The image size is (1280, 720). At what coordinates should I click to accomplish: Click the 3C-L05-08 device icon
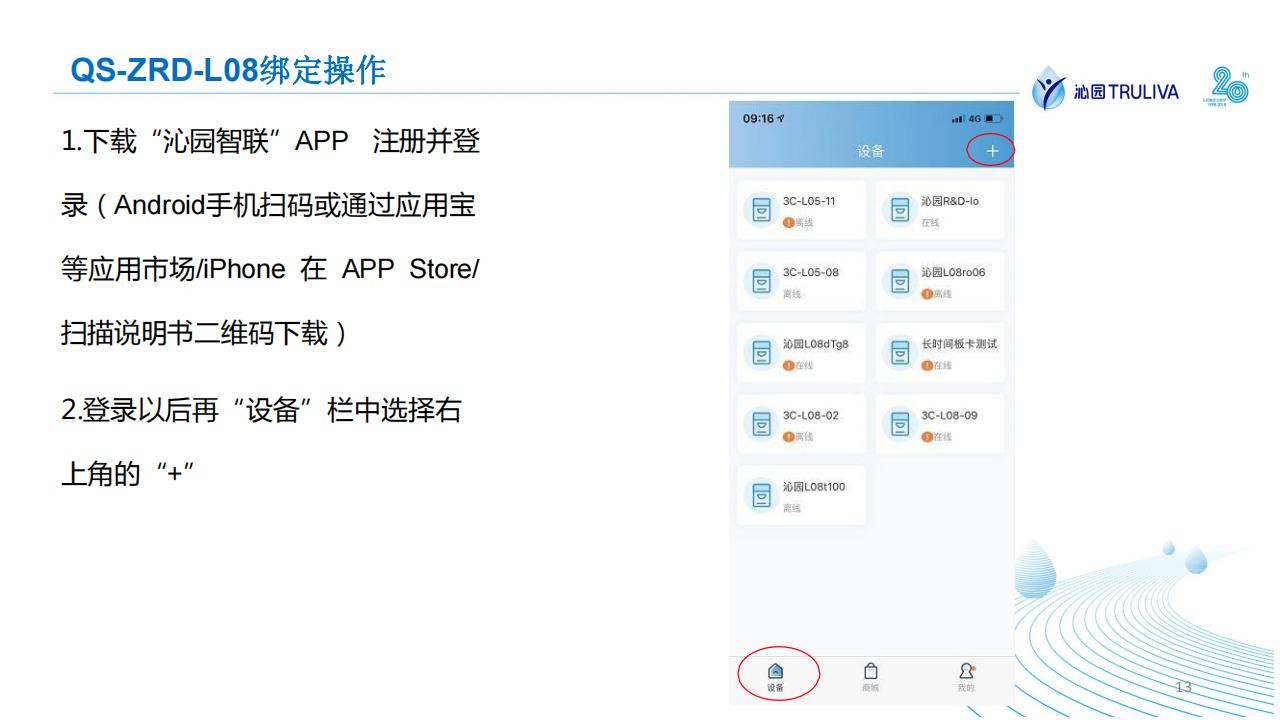click(762, 282)
